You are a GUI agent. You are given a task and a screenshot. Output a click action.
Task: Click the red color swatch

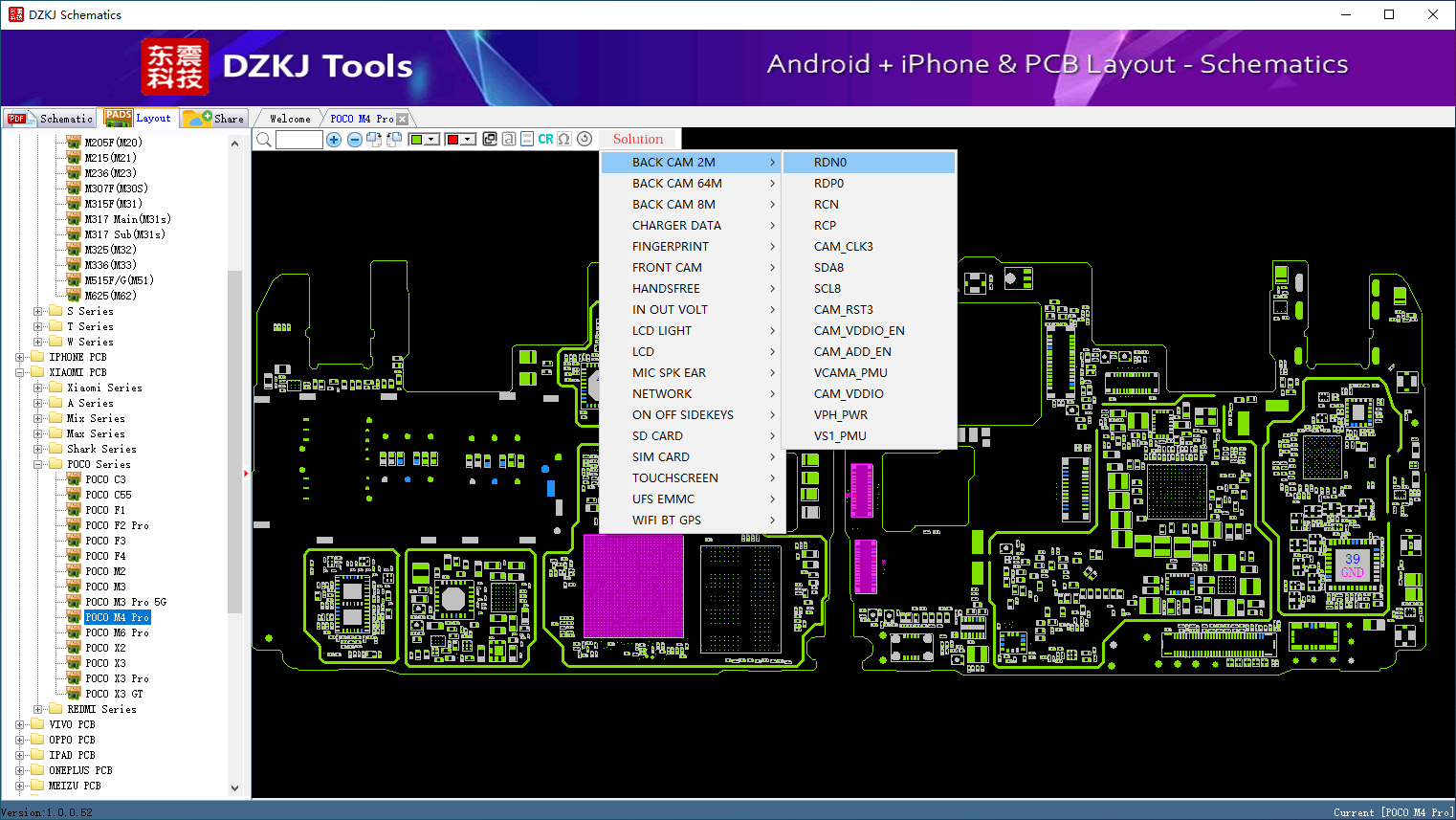tap(452, 140)
